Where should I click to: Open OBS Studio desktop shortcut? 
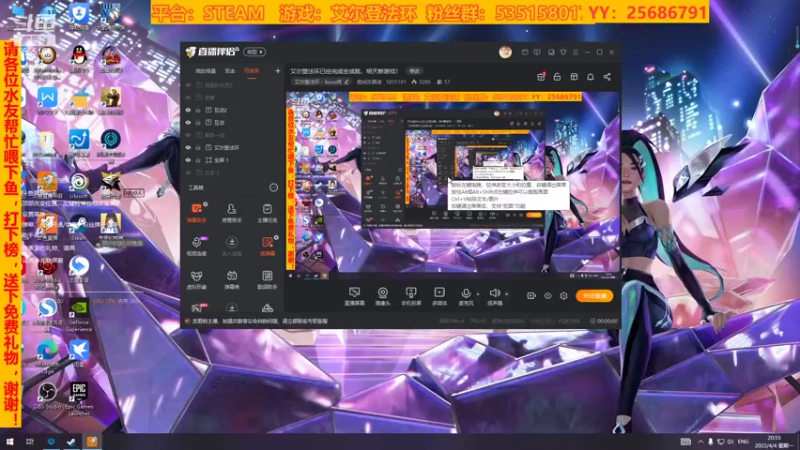tap(47, 396)
